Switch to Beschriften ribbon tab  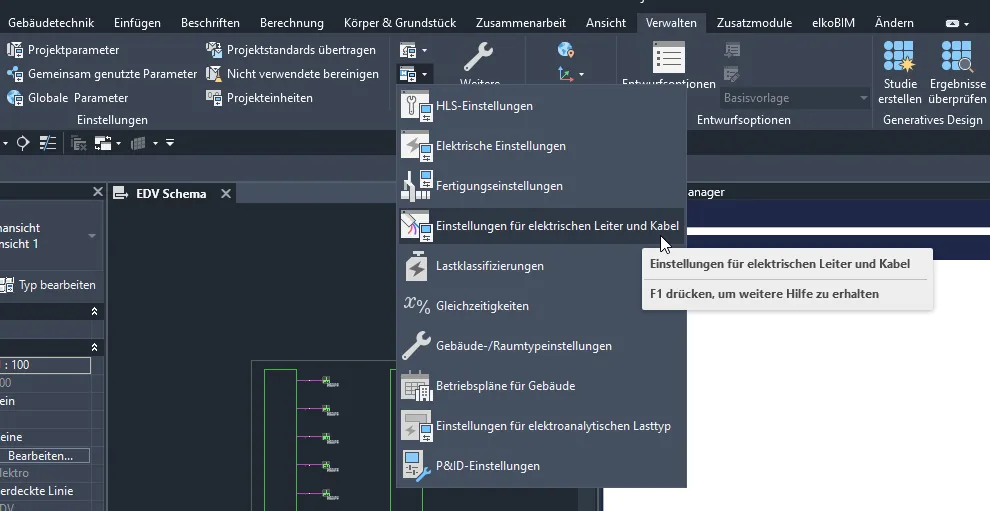[x=210, y=23]
